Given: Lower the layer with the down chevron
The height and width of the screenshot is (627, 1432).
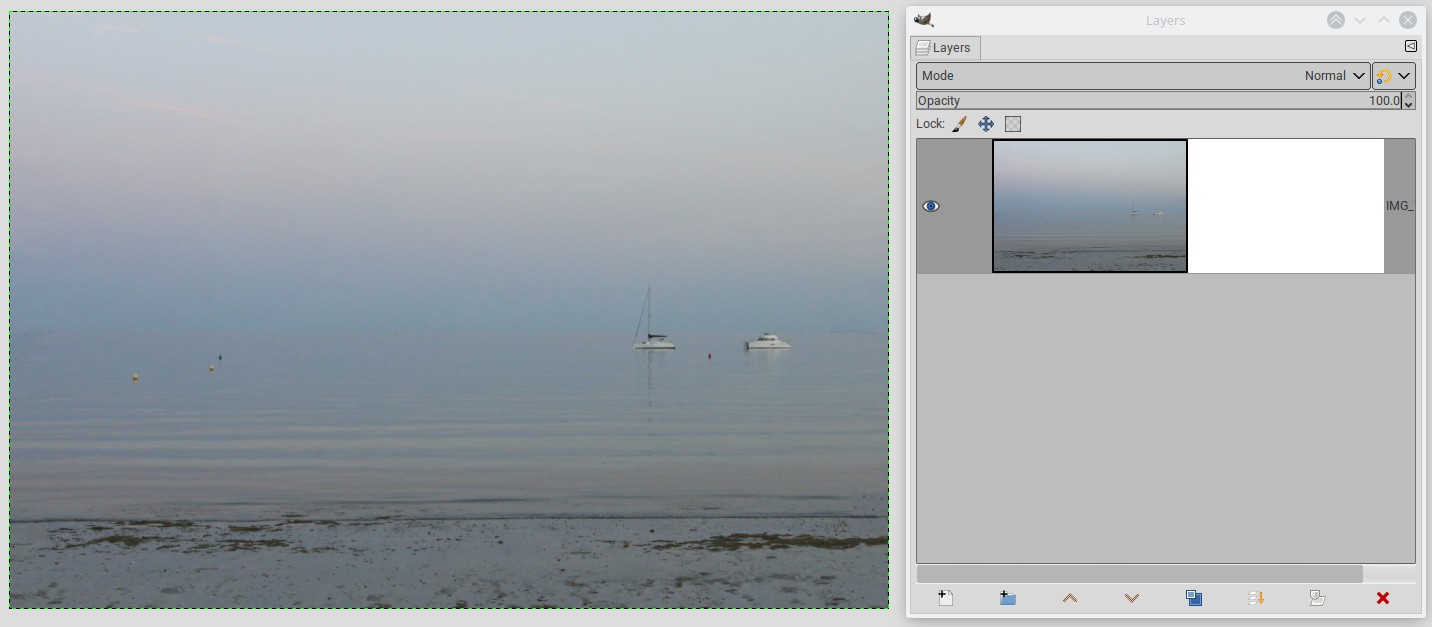Looking at the screenshot, I should coord(1132,598).
